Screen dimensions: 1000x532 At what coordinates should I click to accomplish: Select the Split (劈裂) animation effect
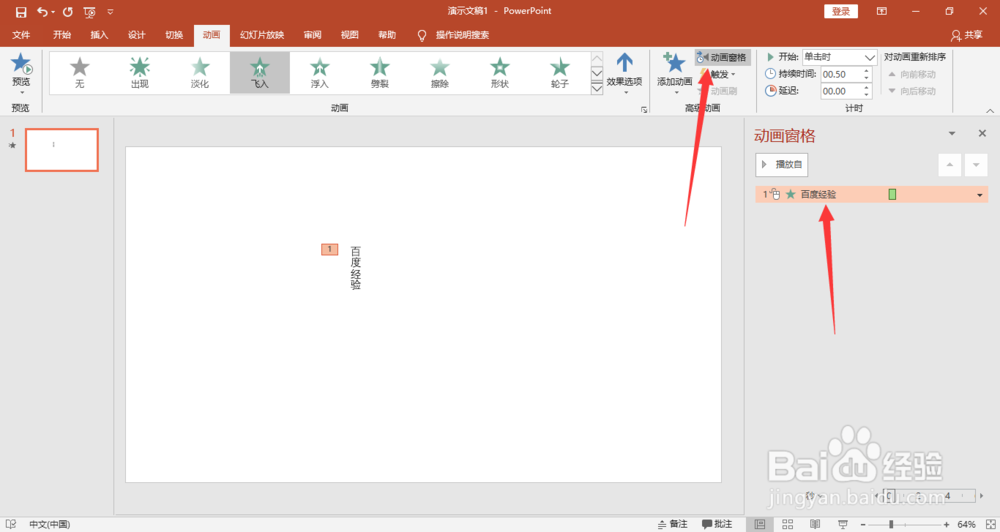click(379, 73)
